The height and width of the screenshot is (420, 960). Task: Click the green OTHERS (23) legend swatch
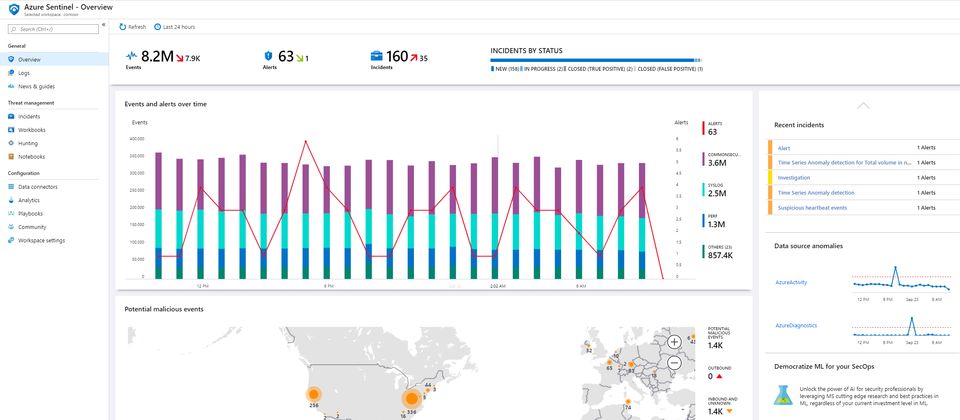pyautogui.click(x=703, y=252)
